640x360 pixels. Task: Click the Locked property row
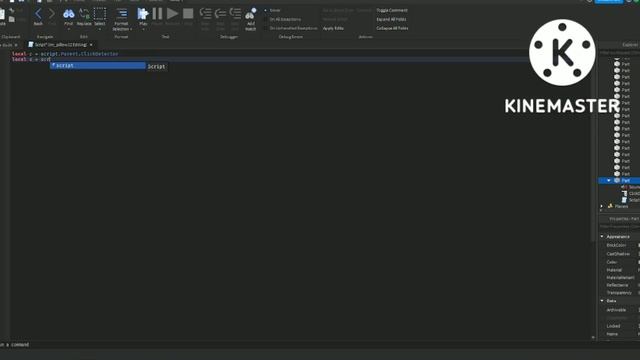(x=620, y=326)
